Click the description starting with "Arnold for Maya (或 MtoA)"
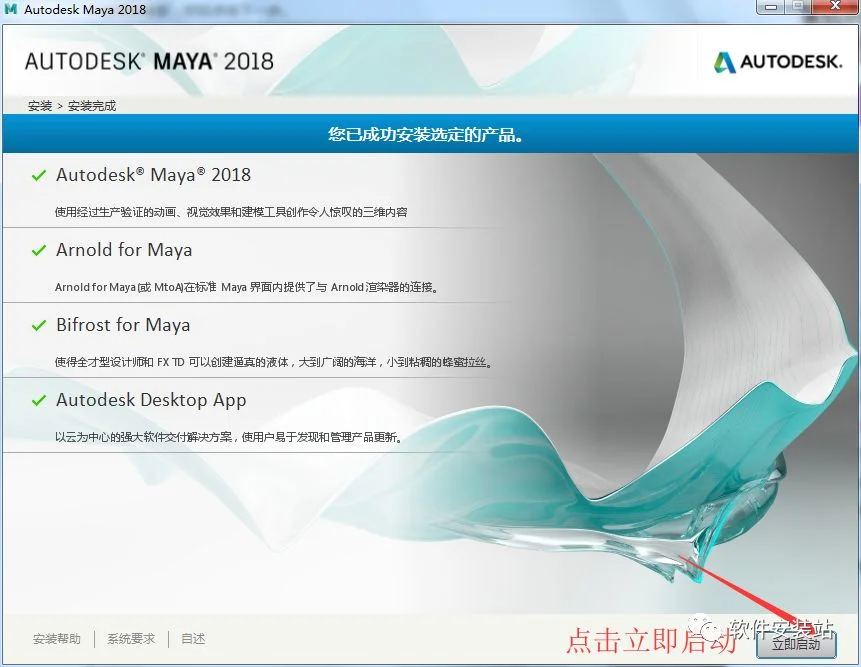Image resolution: width=861 pixels, height=667 pixels. [x=247, y=287]
